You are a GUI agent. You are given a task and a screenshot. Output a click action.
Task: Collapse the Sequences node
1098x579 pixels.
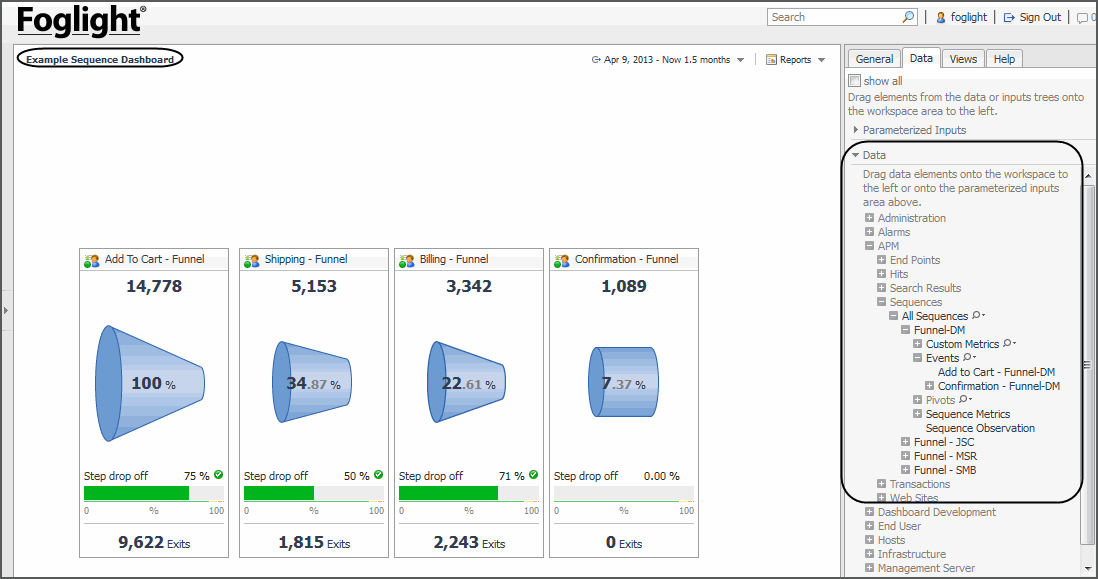(x=882, y=302)
